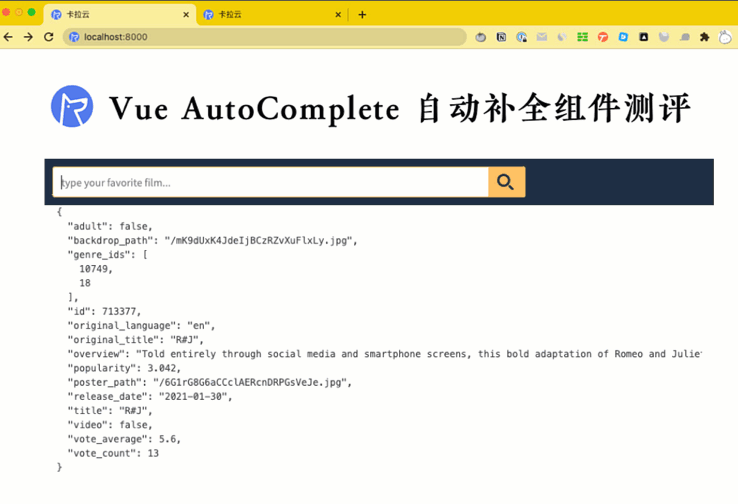Click the vote_count 13 line
The width and height of the screenshot is (738, 504).
pyautogui.click(x=113, y=453)
